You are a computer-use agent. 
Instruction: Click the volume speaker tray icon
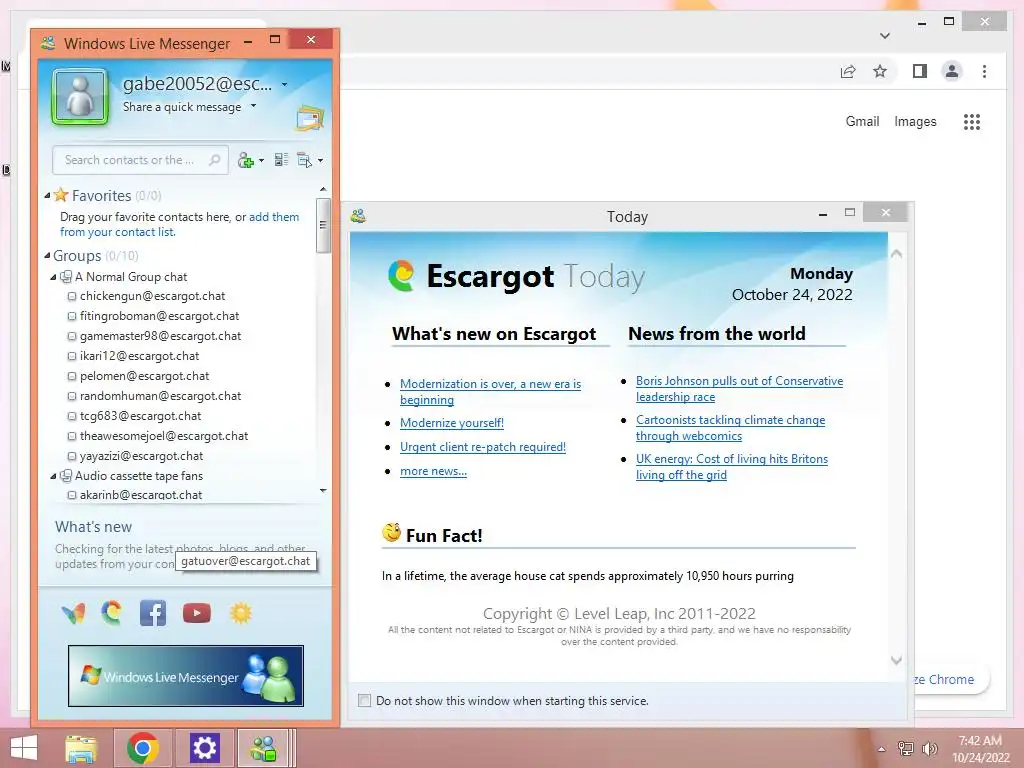[x=930, y=749]
